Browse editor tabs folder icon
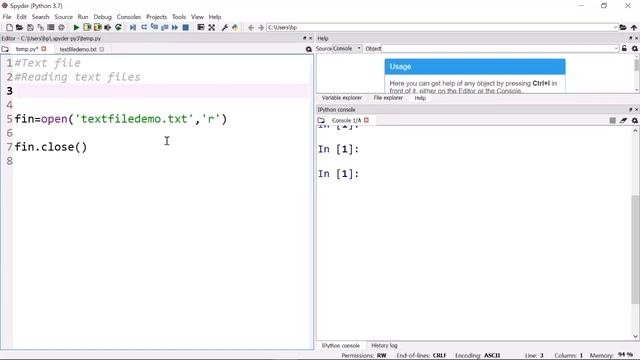The image size is (640, 360). pos(5,49)
